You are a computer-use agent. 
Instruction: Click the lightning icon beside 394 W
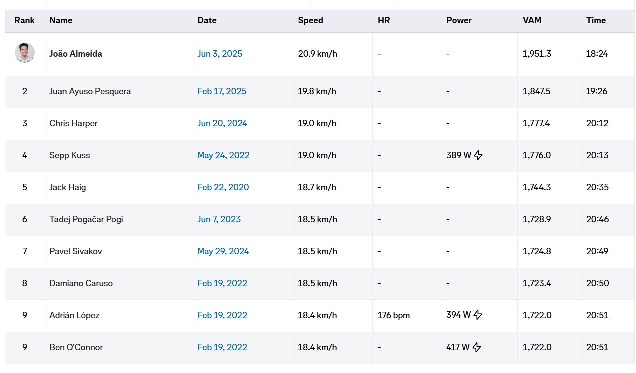click(478, 315)
